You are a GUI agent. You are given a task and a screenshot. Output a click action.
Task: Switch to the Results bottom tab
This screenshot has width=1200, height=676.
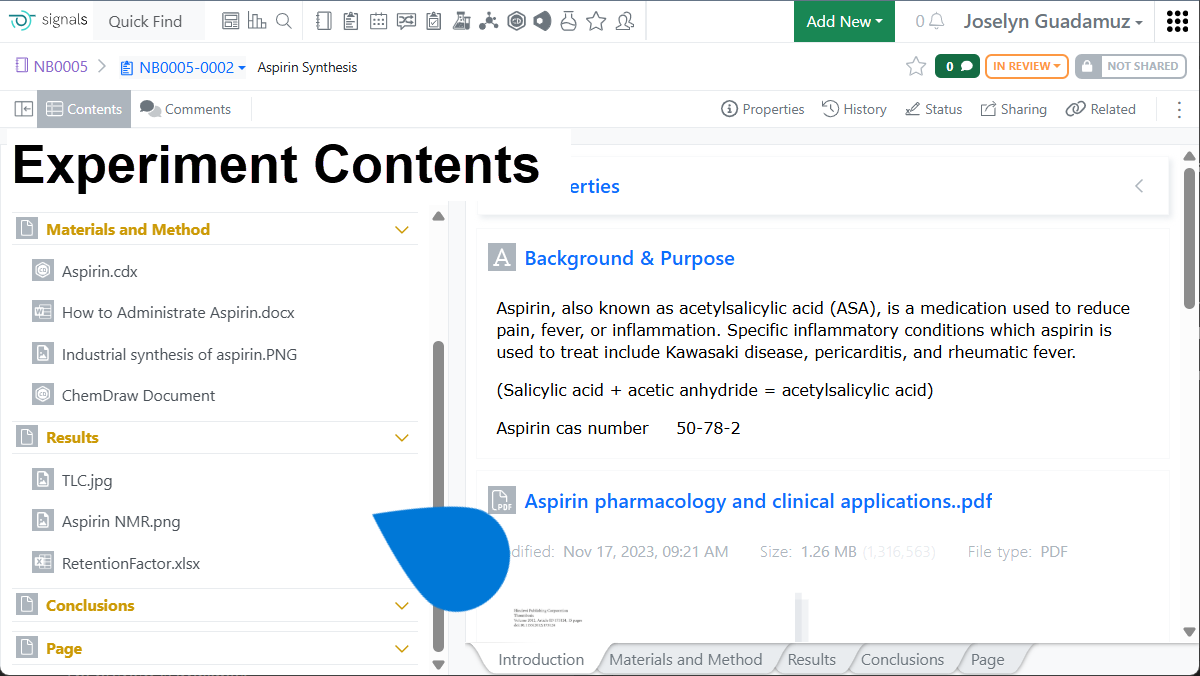(x=811, y=660)
